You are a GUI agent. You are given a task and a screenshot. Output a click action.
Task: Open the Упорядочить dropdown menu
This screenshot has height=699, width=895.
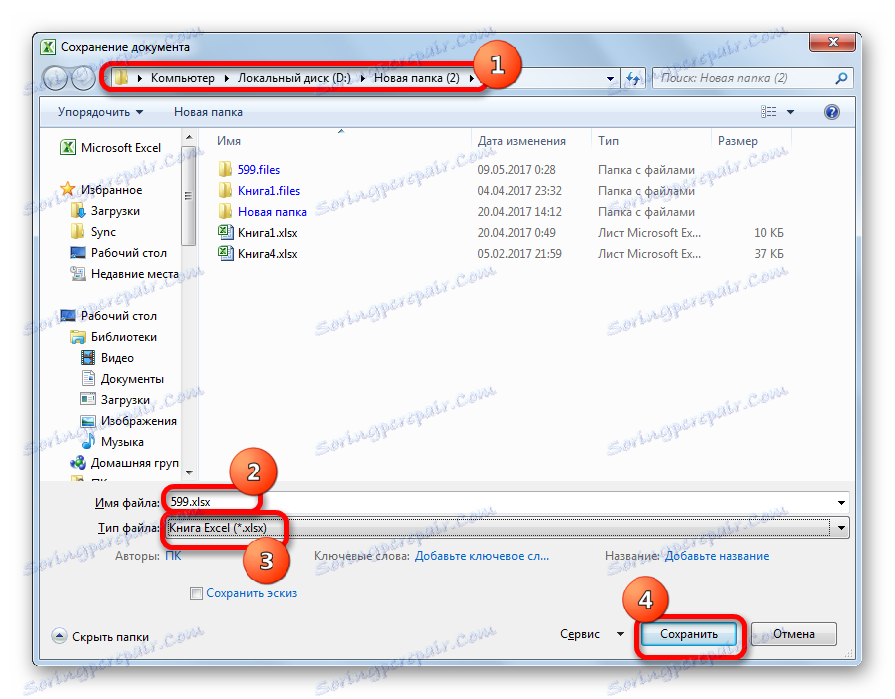point(100,112)
